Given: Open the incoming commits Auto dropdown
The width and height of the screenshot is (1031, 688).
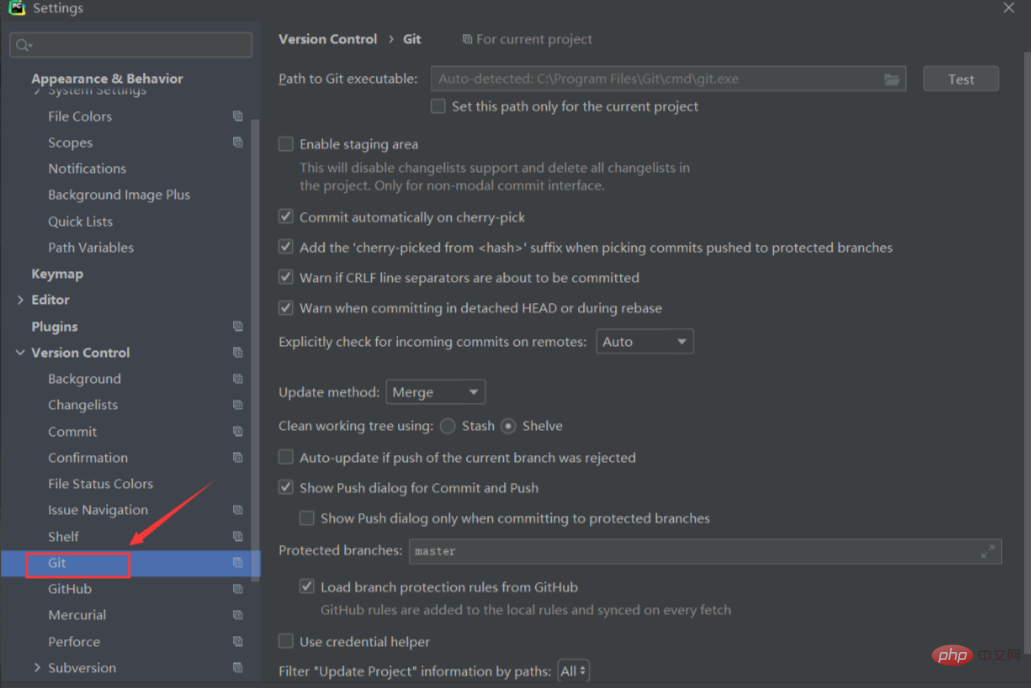Looking at the screenshot, I should click(x=644, y=342).
